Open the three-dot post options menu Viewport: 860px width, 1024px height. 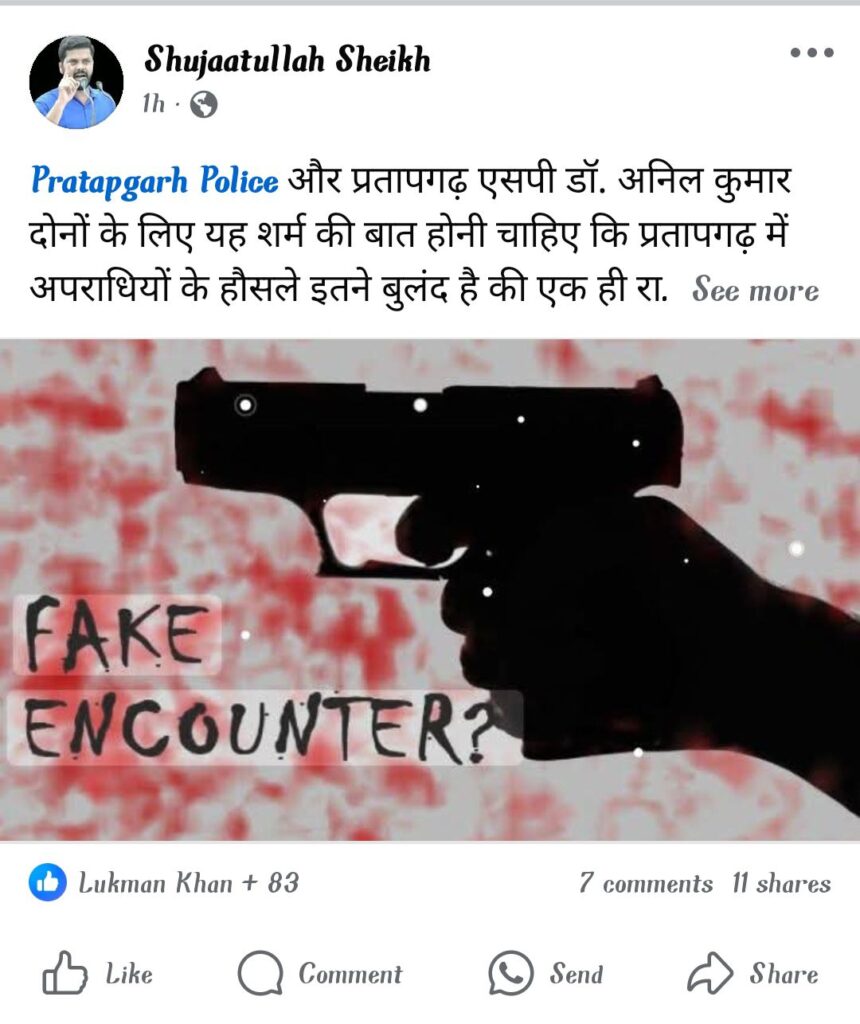click(812, 52)
